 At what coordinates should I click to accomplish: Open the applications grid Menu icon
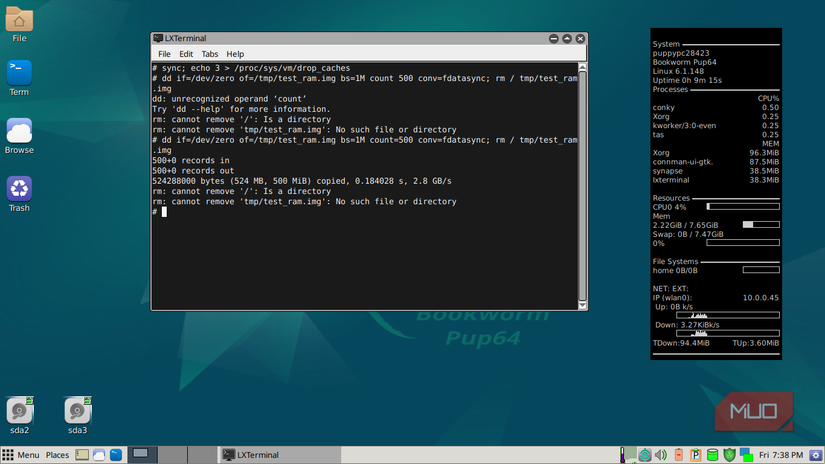(7, 455)
